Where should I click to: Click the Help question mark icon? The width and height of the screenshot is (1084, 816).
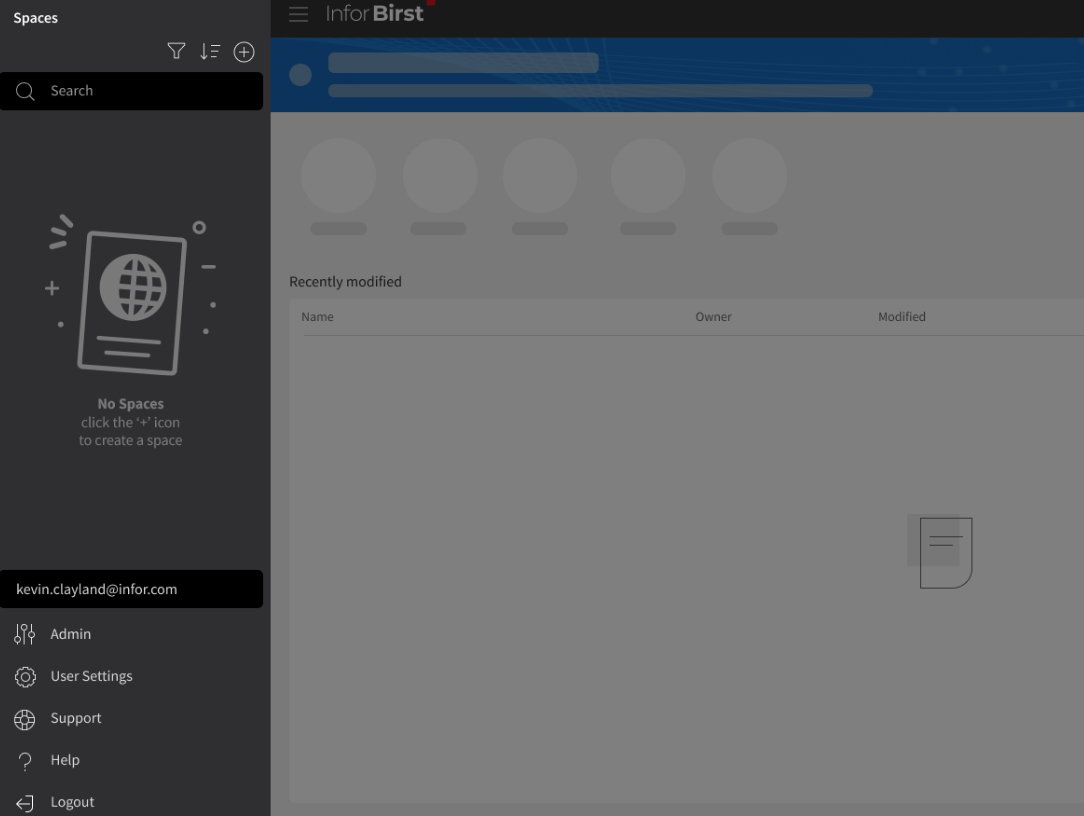(24, 760)
